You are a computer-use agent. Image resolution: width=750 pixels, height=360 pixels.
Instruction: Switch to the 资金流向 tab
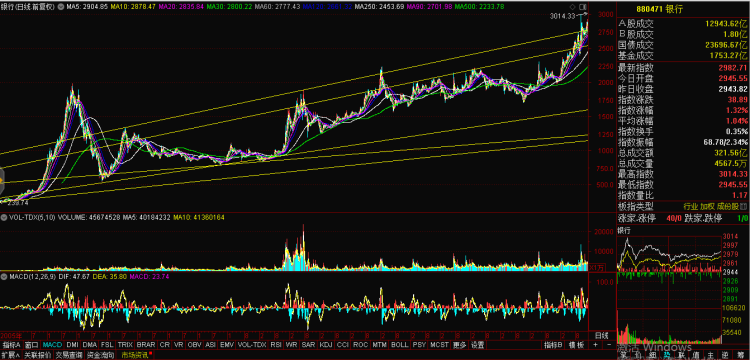(x=100, y=355)
